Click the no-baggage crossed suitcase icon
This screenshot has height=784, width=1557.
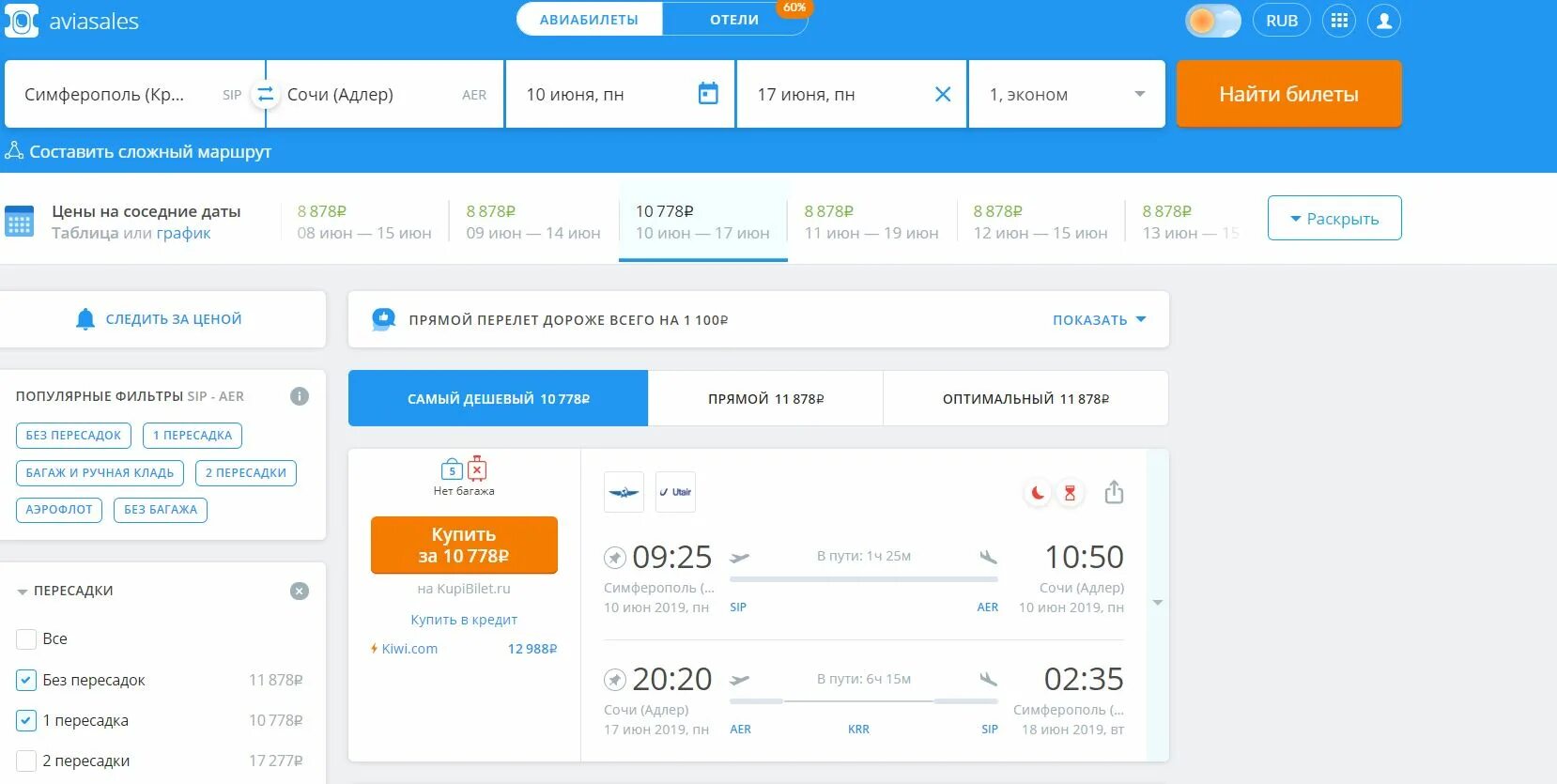pos(477,468)
